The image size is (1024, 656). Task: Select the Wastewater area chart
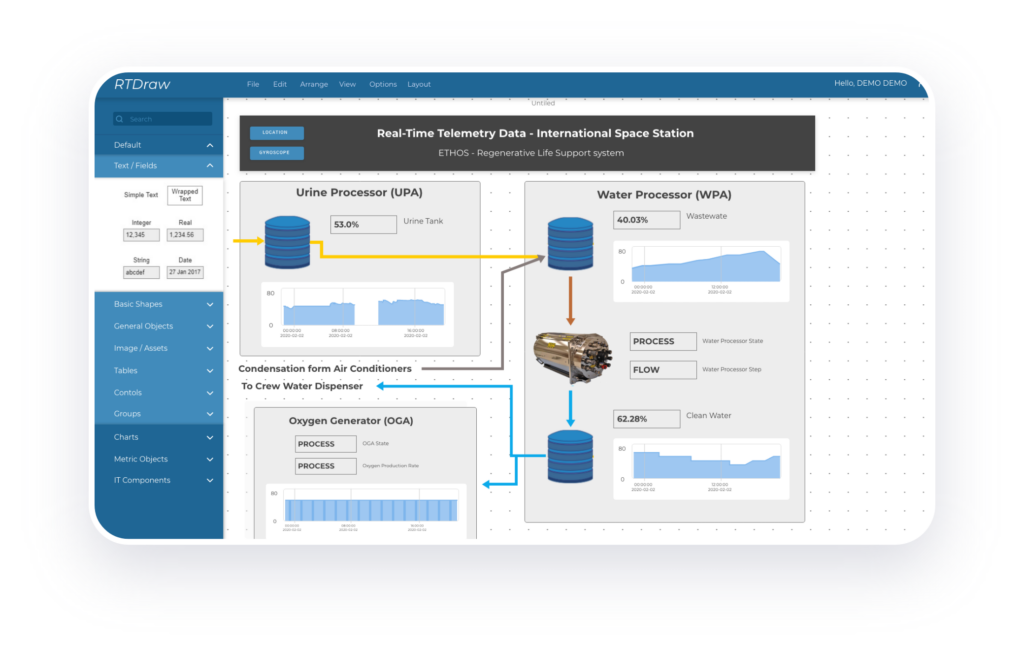pyautogui.click(x=701, y=271)
